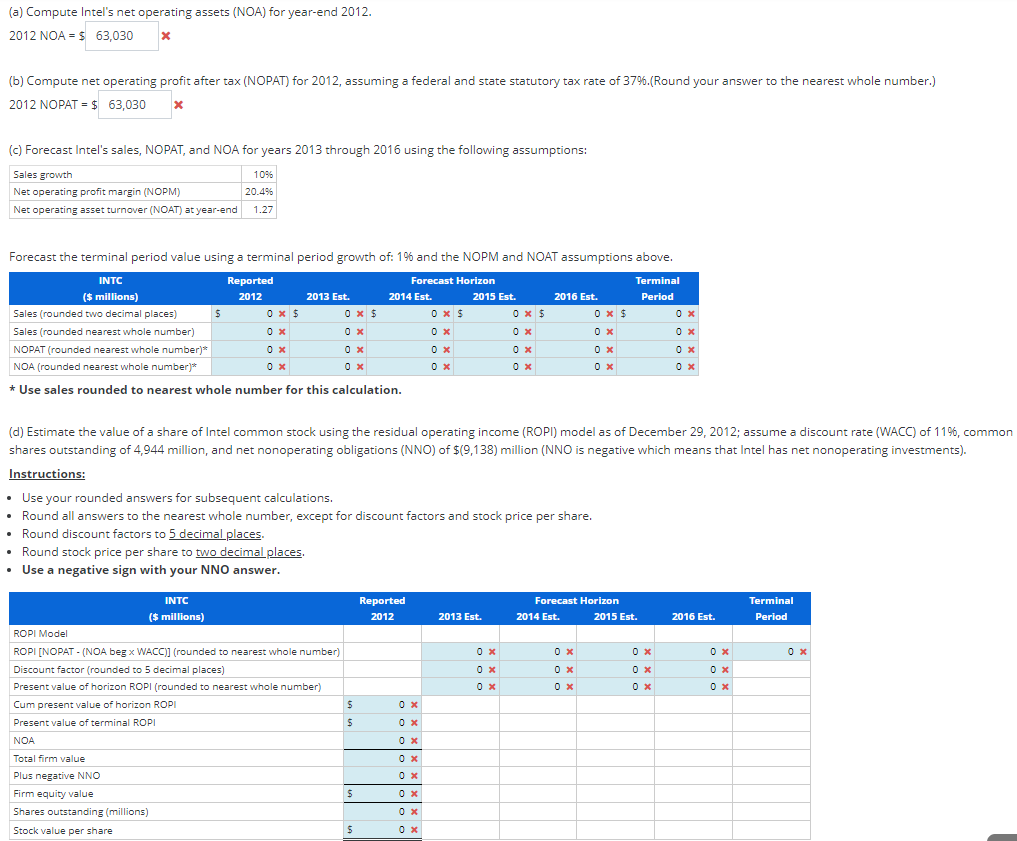Click ROPI cell for 2015 Est.
The width and height of the screenshot is (1017, 841).
coord(616,652)
